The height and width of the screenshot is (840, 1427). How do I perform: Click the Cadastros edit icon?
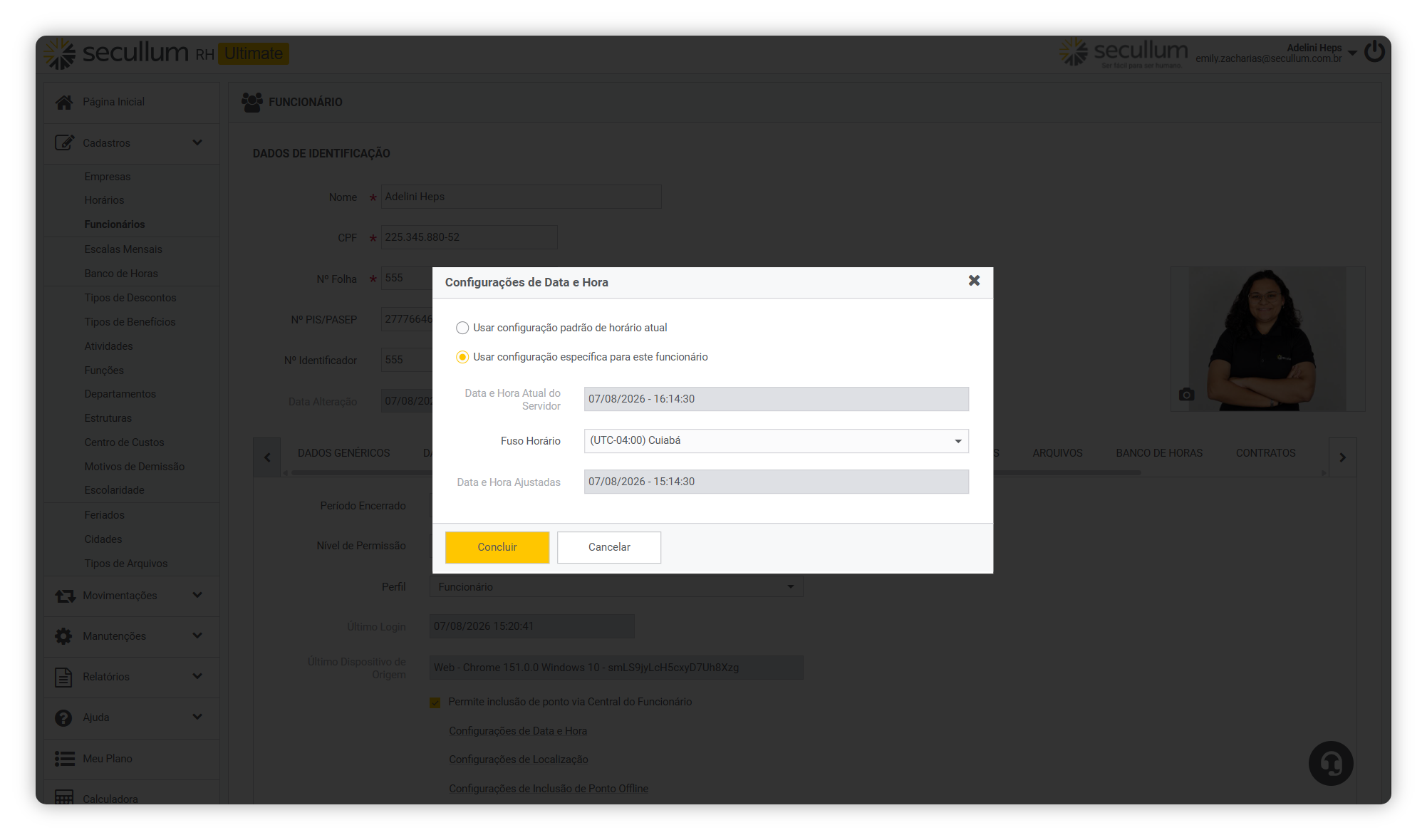pos(64,142)
